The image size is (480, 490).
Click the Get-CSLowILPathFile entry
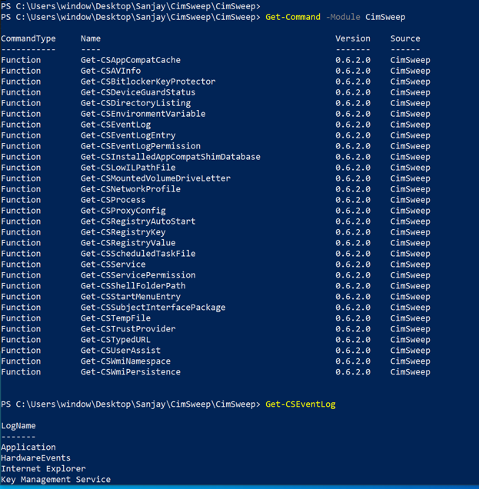(128, 168)
